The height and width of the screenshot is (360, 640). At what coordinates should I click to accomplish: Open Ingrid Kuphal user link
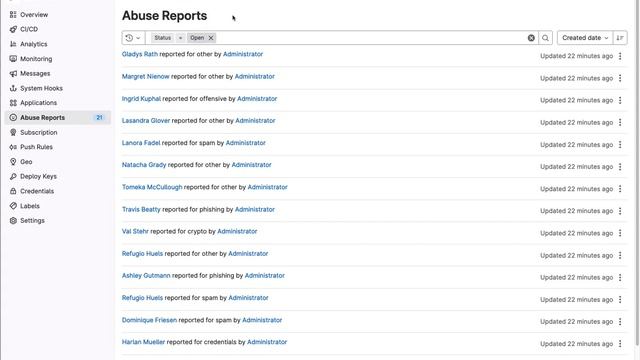[x=141, y=99]
